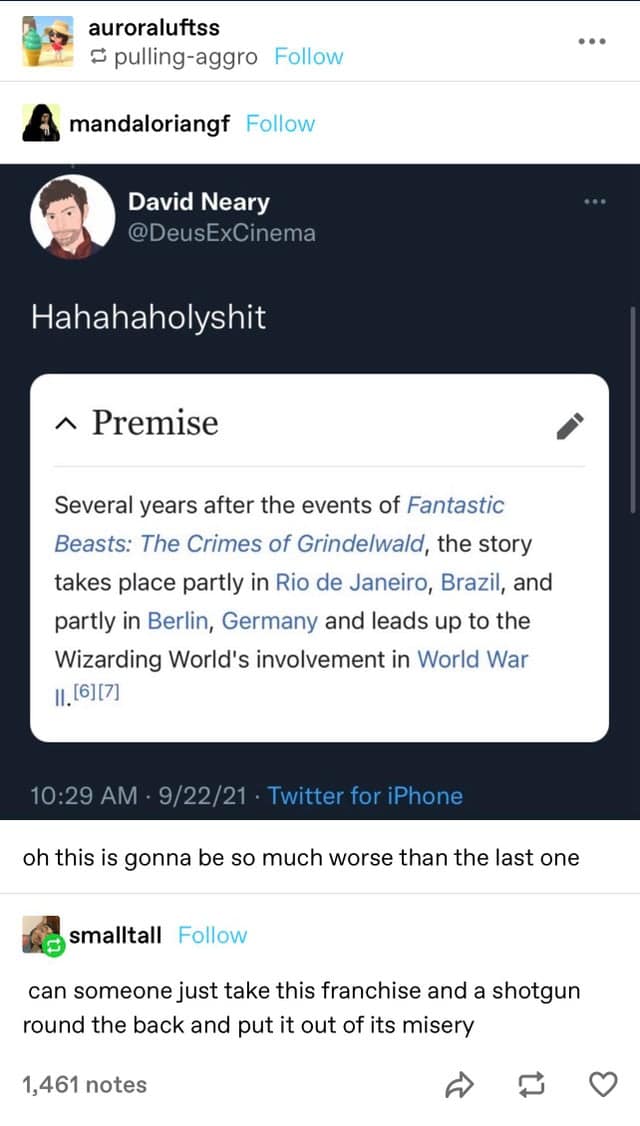Viewport: 640px width, 1126px height.
Task: Like the post with the heart icon
Action: pos(602,1085)
